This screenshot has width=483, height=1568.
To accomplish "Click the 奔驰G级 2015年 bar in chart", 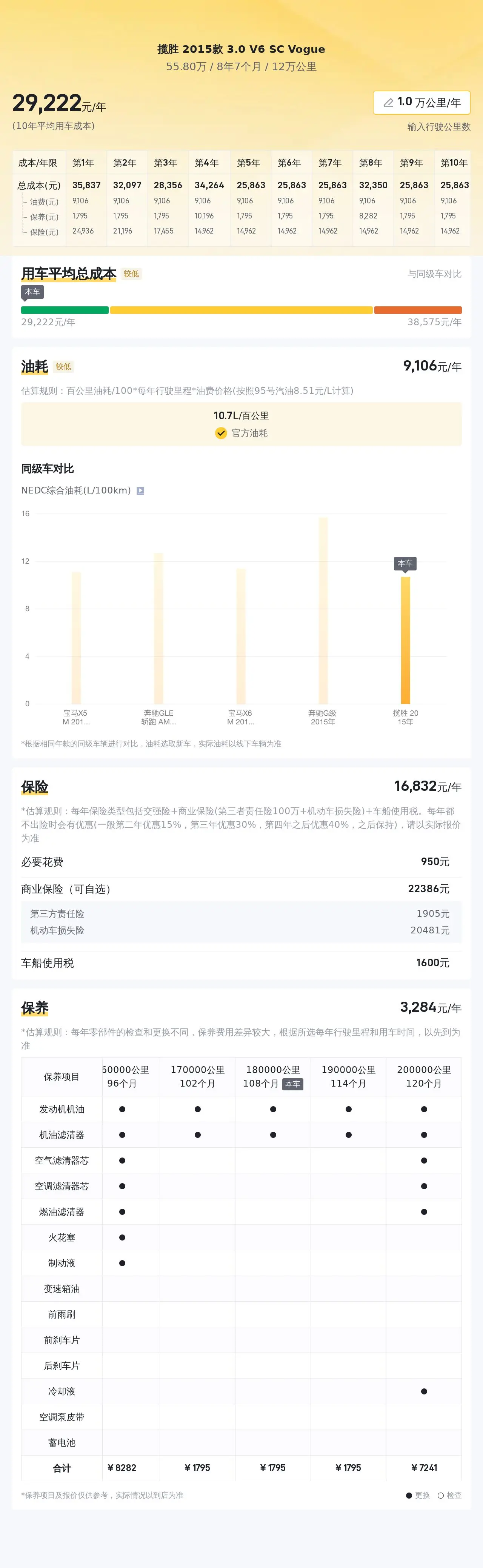I will click(323, 610).
